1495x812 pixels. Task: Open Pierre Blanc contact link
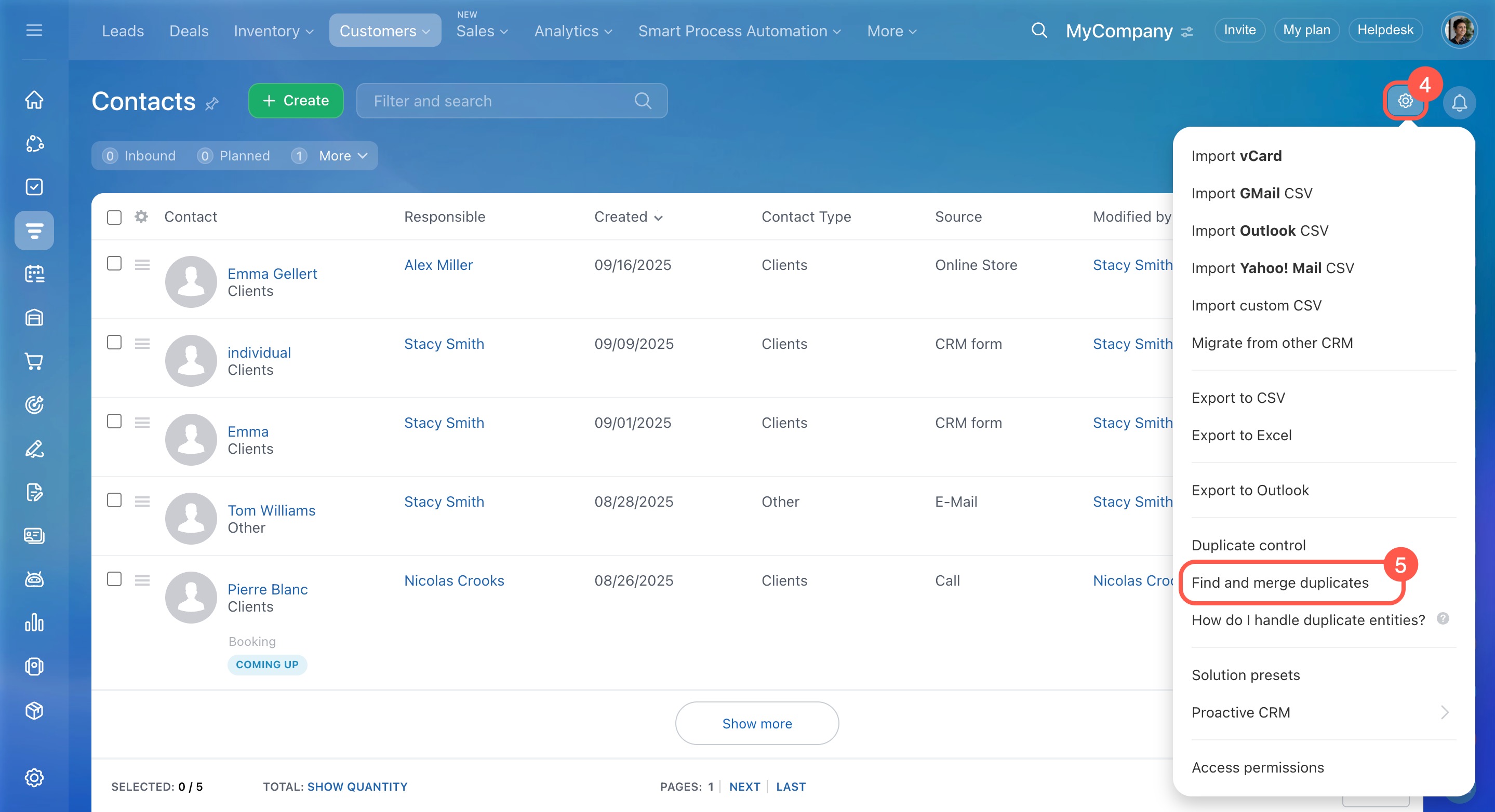(268, 589)
